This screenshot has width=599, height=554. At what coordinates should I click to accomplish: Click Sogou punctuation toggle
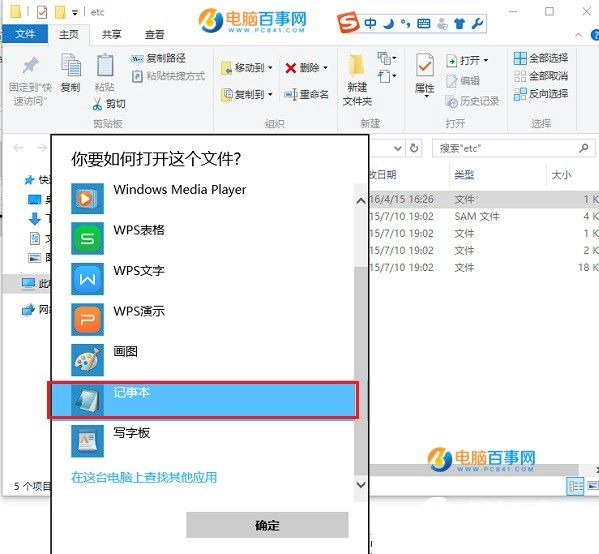[405, 24]
